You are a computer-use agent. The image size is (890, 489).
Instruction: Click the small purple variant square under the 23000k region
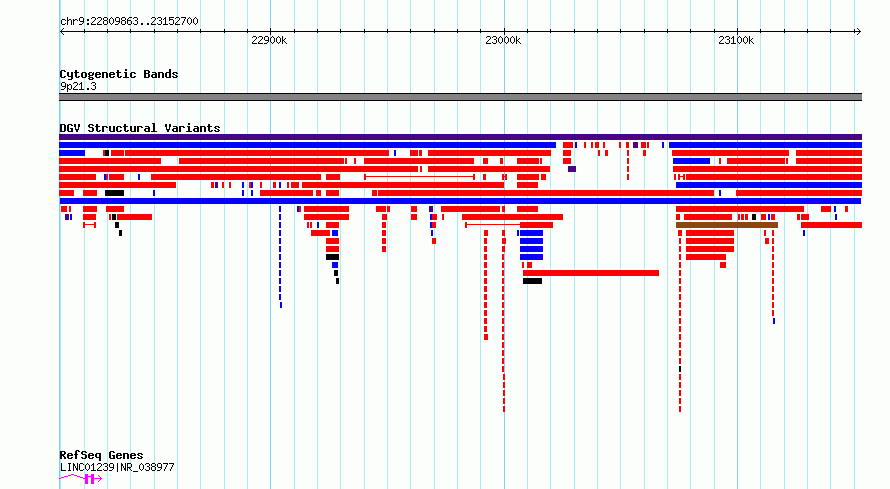[x=572, y=169]
